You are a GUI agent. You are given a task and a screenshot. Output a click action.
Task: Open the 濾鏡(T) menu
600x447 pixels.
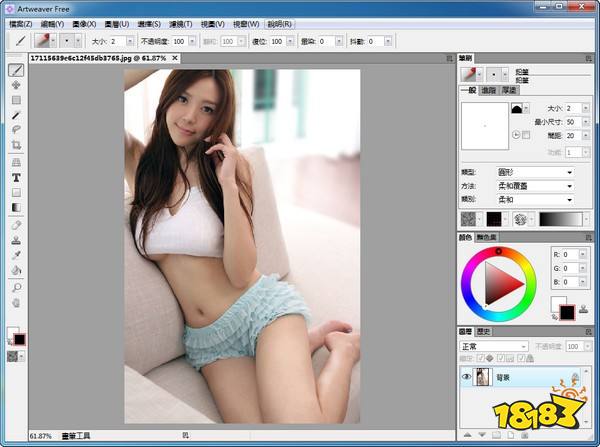(x=181, y=24)
